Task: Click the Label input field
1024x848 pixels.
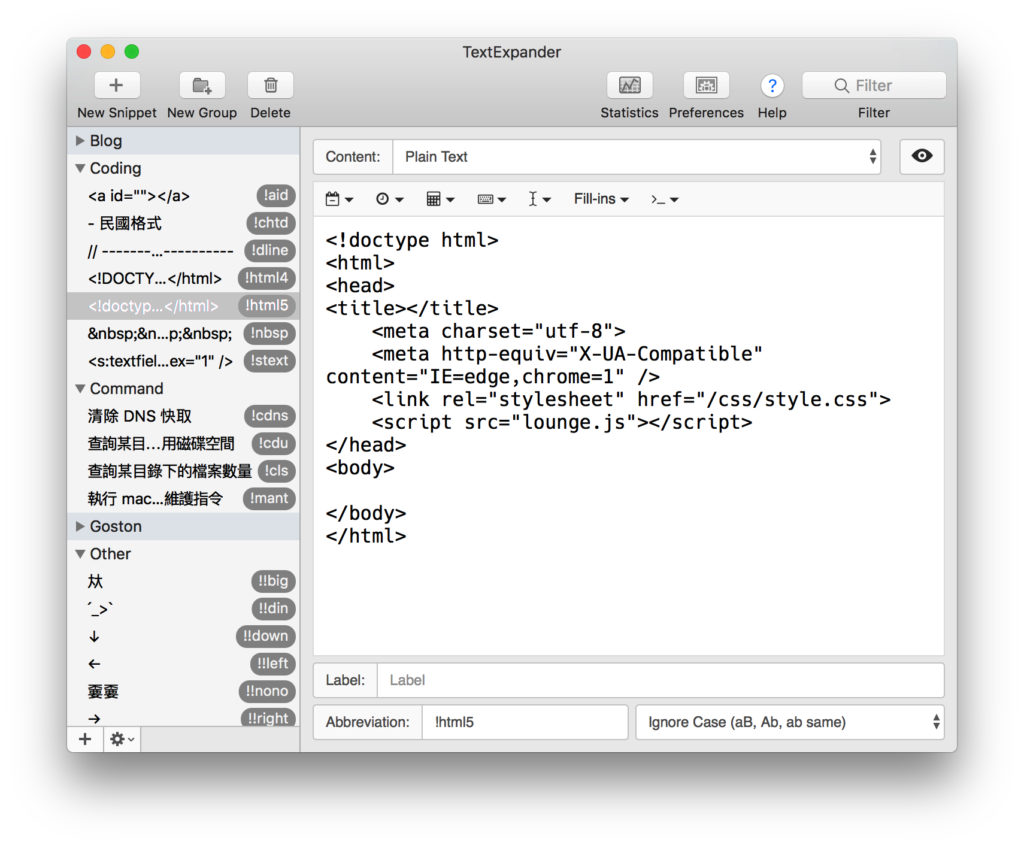Action: click(660, 680)
